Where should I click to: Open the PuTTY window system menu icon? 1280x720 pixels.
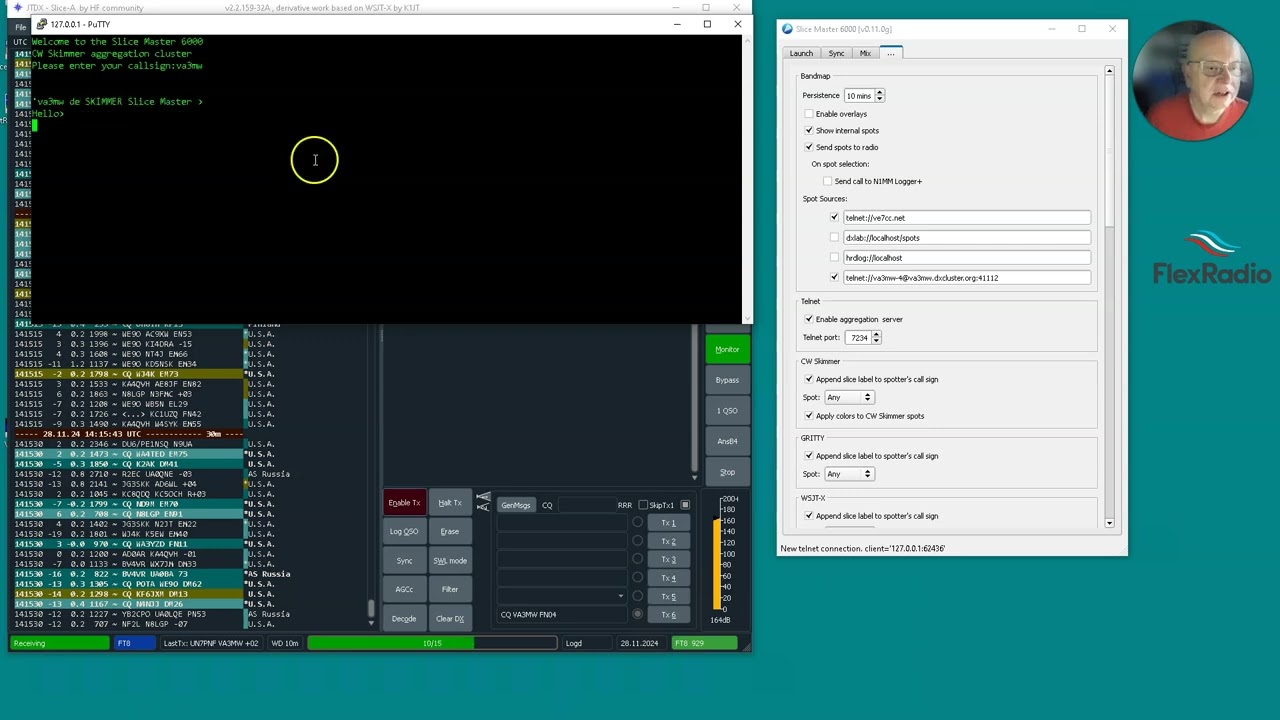[41, 24]
